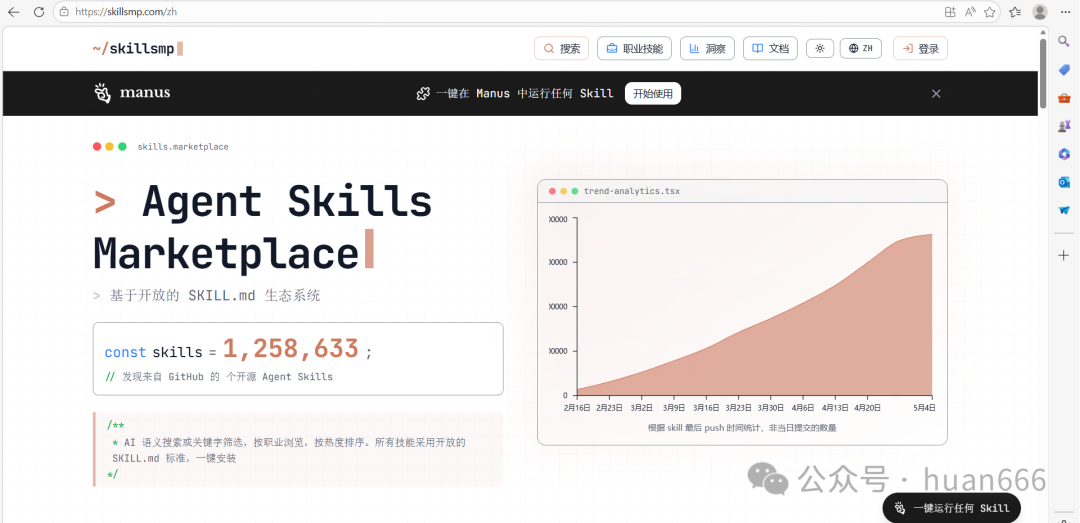Click the manus logo in banner
The width and height of the screenshot is (1080, 523).
tap(132, 93)
